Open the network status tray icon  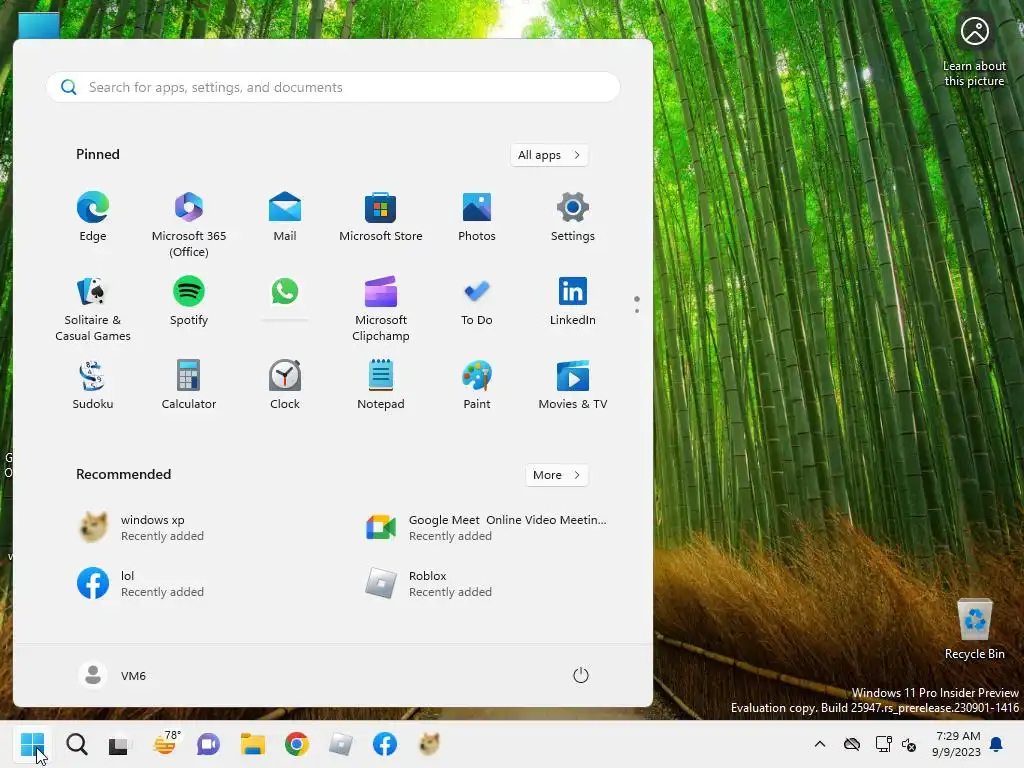884,744
